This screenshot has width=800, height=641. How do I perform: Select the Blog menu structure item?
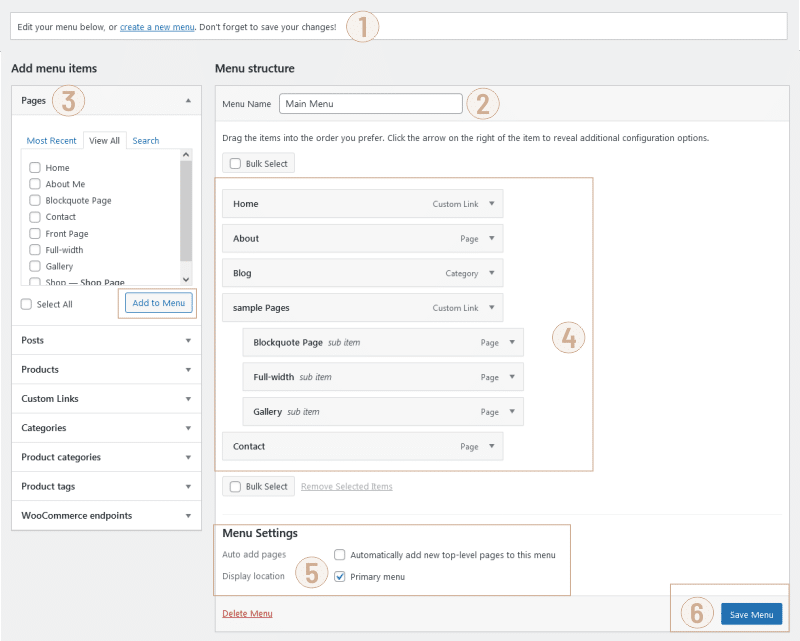click(x=363, y=273)
